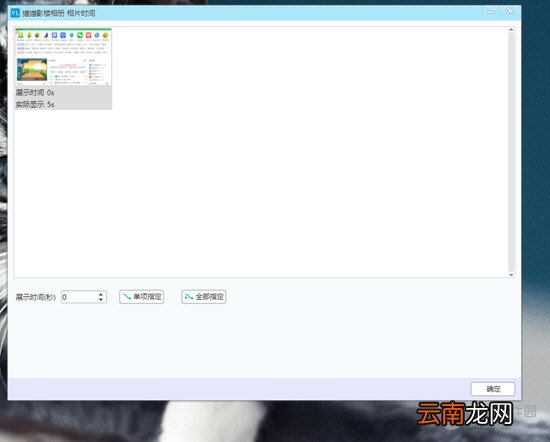Image resolution: width=550 pixels, height=442 pixels.
Task: Click the dialog title text 相片时间
Action: coord(81,13)
